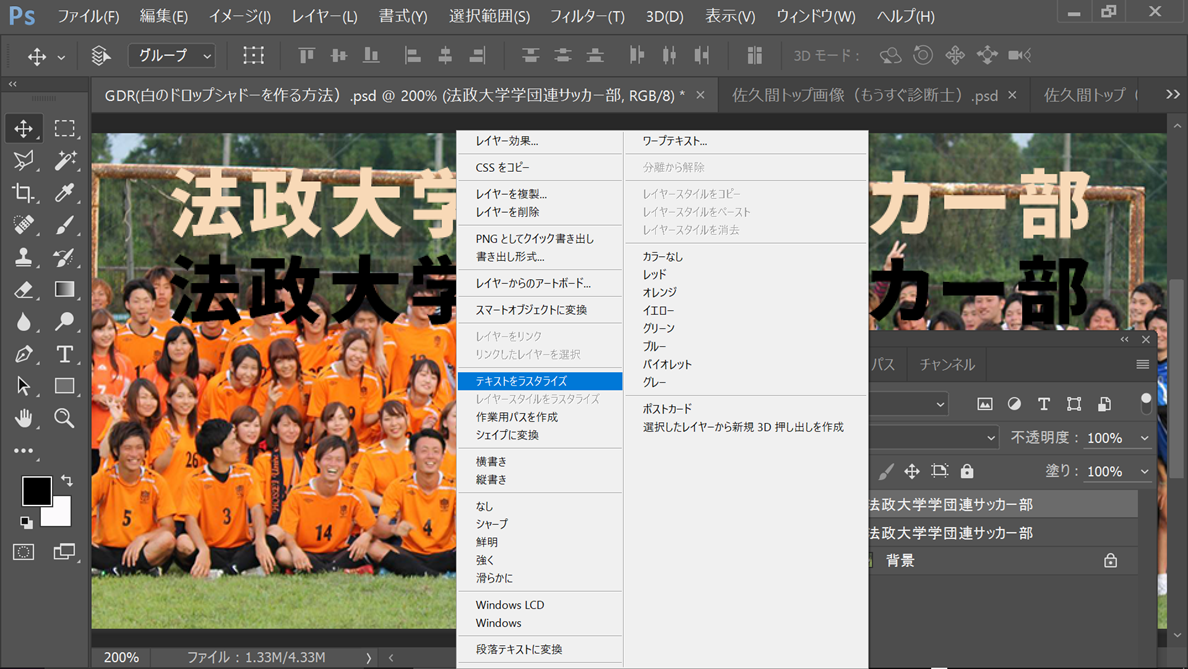Select the Path Selection tool
The image size is (1188, 669).
tap(23, 386)
